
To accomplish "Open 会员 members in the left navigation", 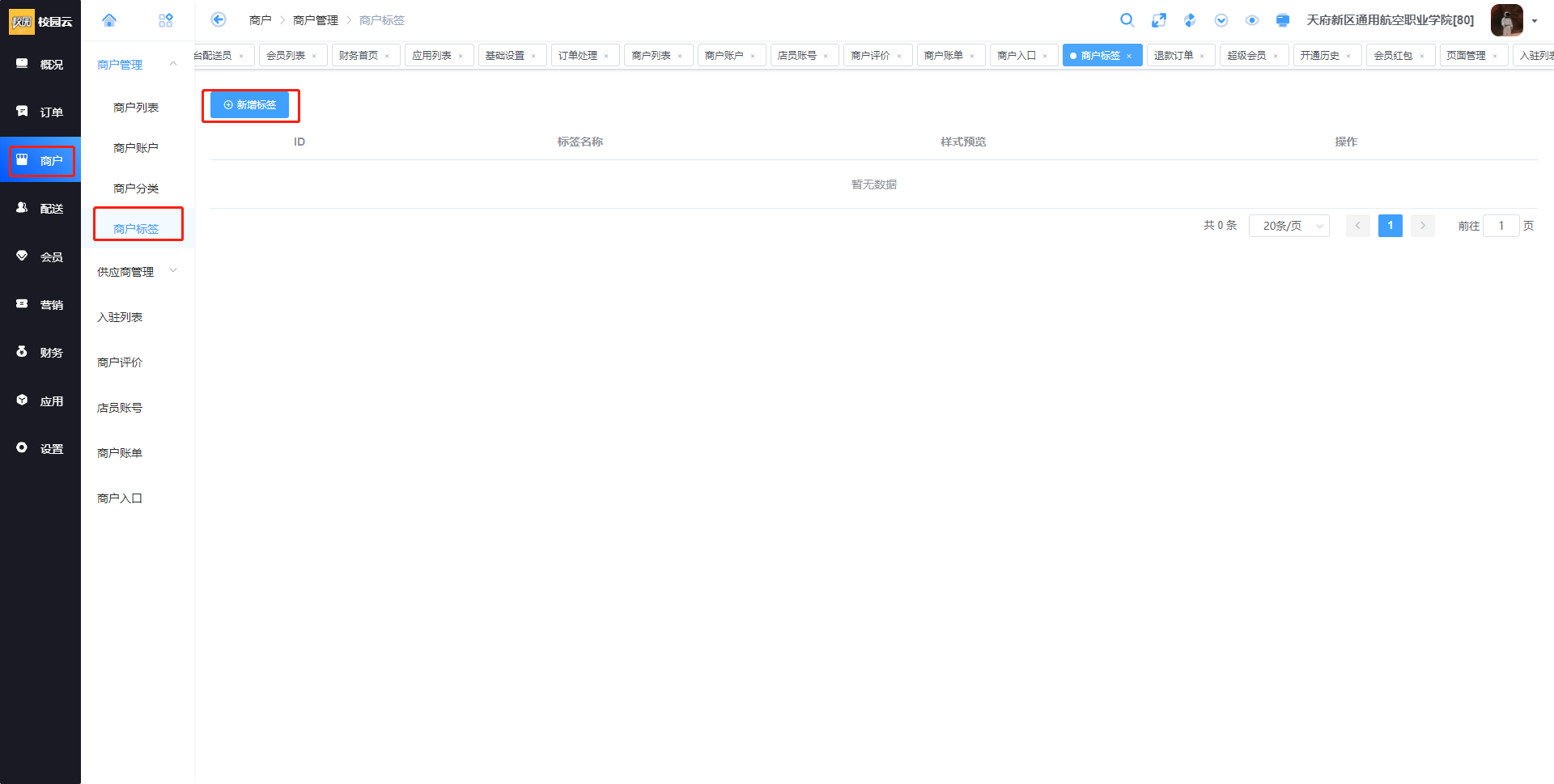I will pos(40,256).
